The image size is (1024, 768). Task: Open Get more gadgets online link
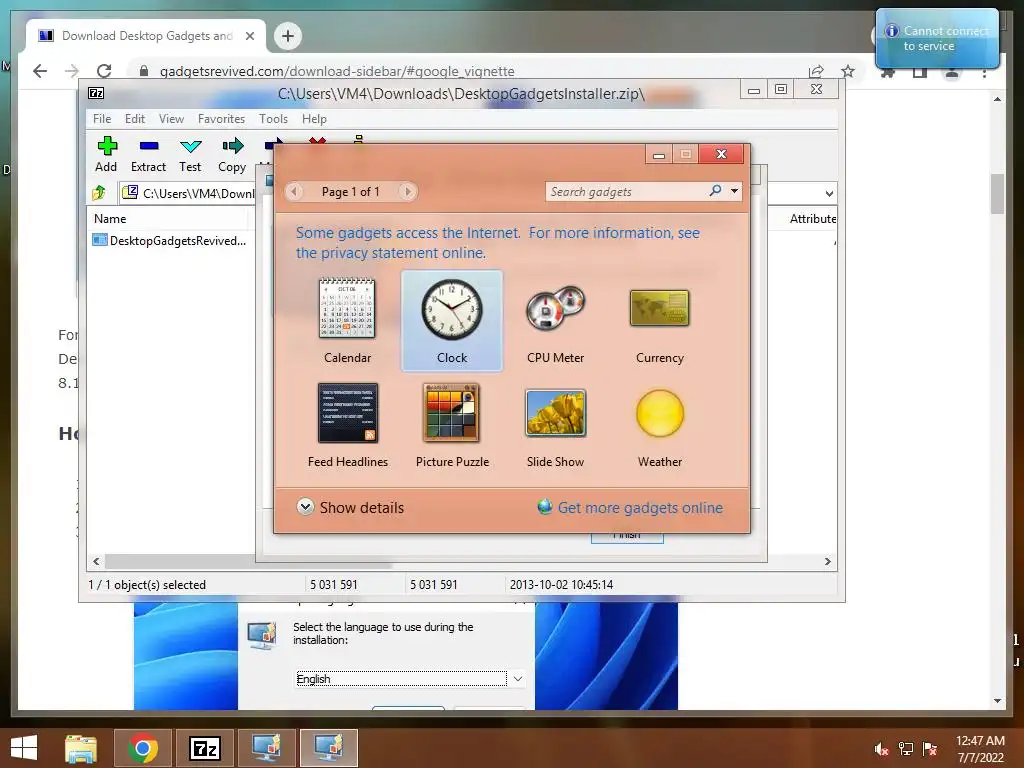pyautogui.click(x=630, y=507)
